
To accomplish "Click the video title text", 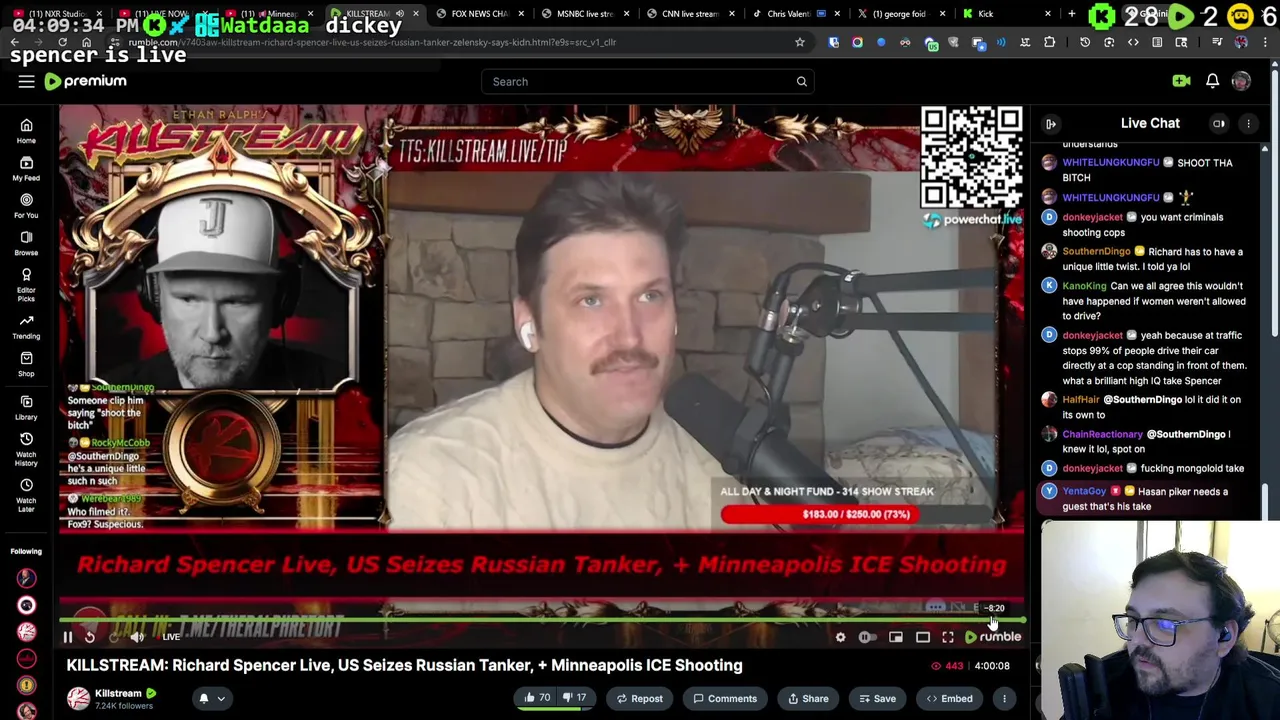I will 405,666.
